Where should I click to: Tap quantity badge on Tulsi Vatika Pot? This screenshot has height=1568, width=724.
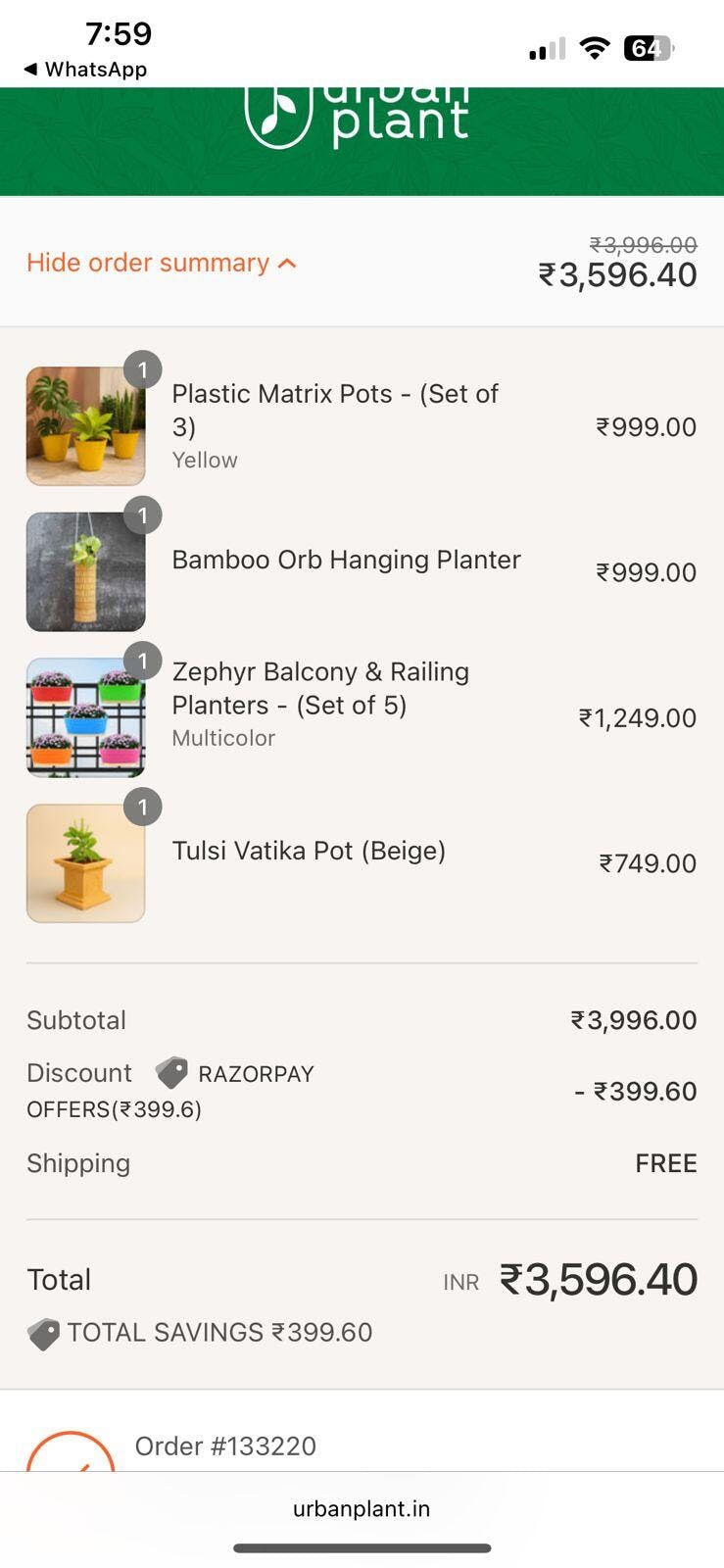143,807
